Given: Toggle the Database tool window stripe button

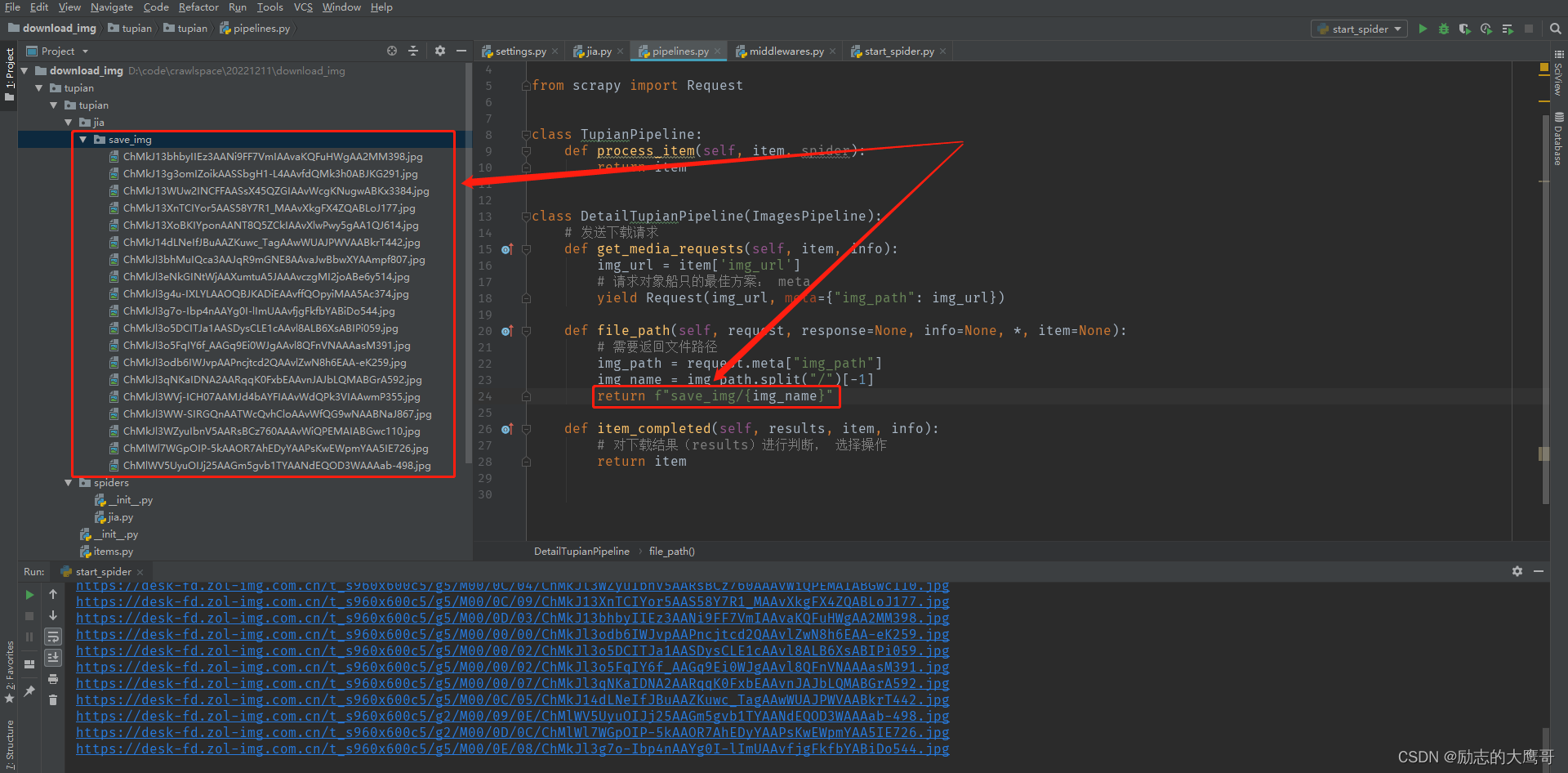Looking at the screenshot, I should pos(1559,138).
